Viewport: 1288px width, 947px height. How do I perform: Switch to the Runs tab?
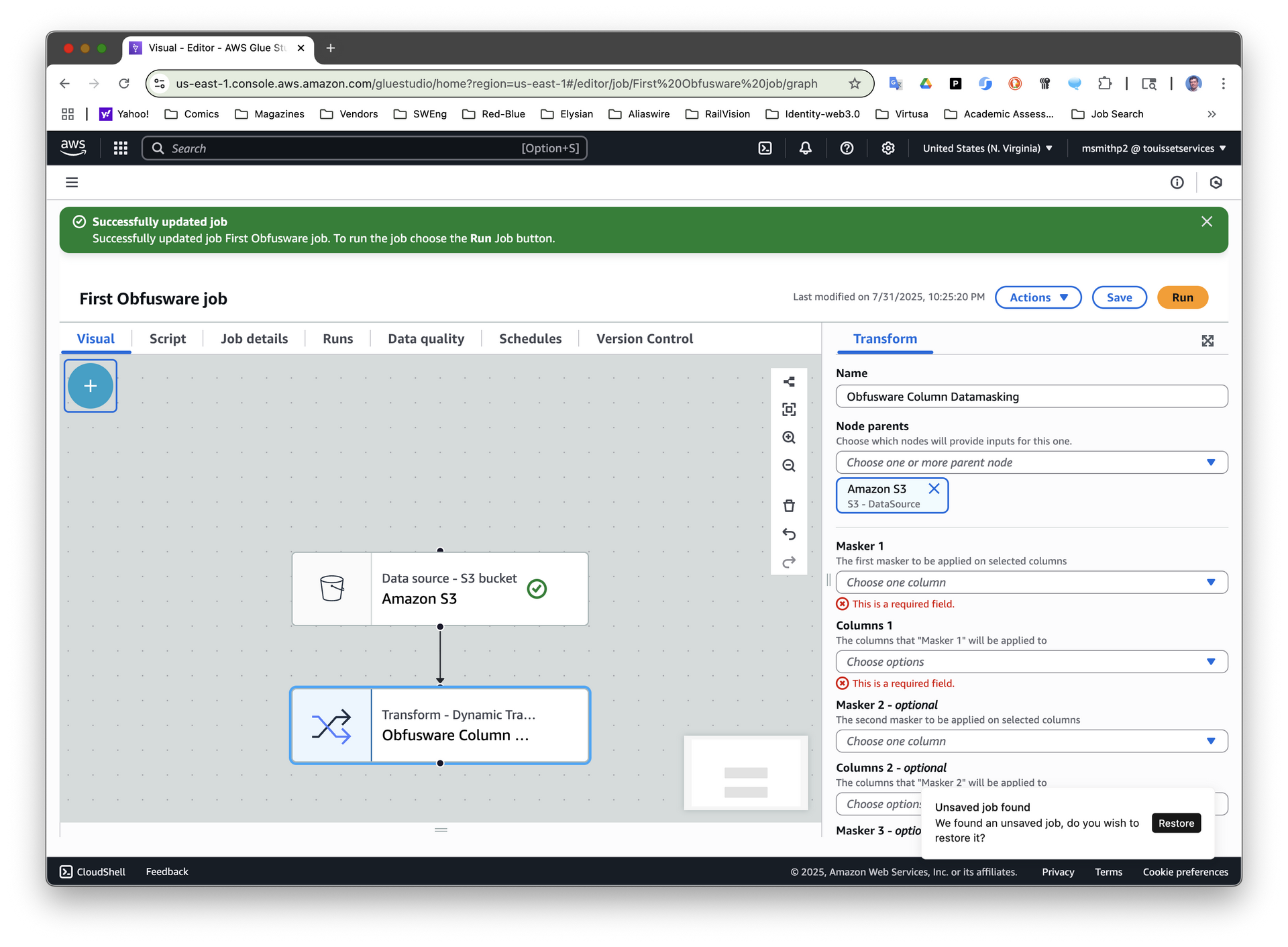coord(337,339)
